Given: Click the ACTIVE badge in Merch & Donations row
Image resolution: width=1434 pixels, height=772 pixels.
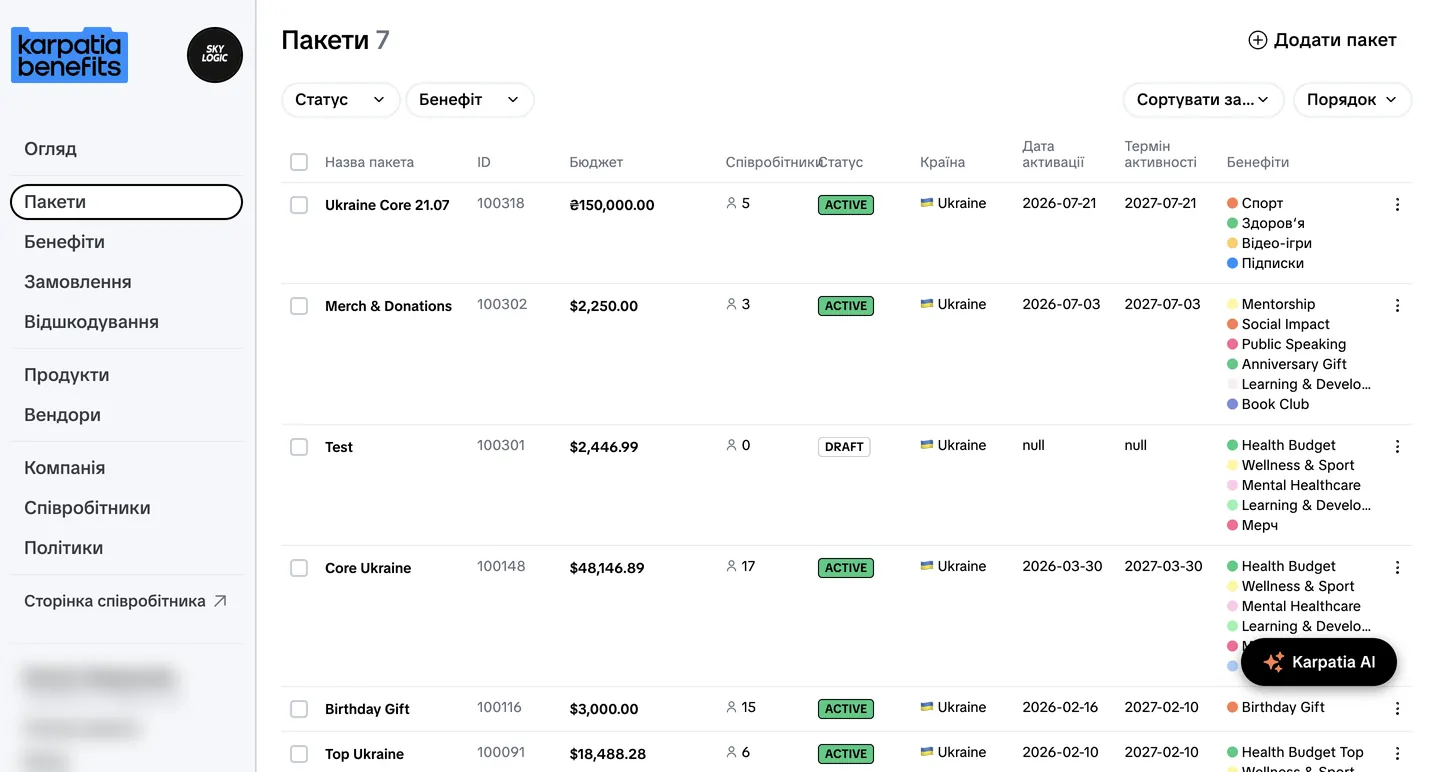Looking at the screenshot, I should [x=846, y=306].
